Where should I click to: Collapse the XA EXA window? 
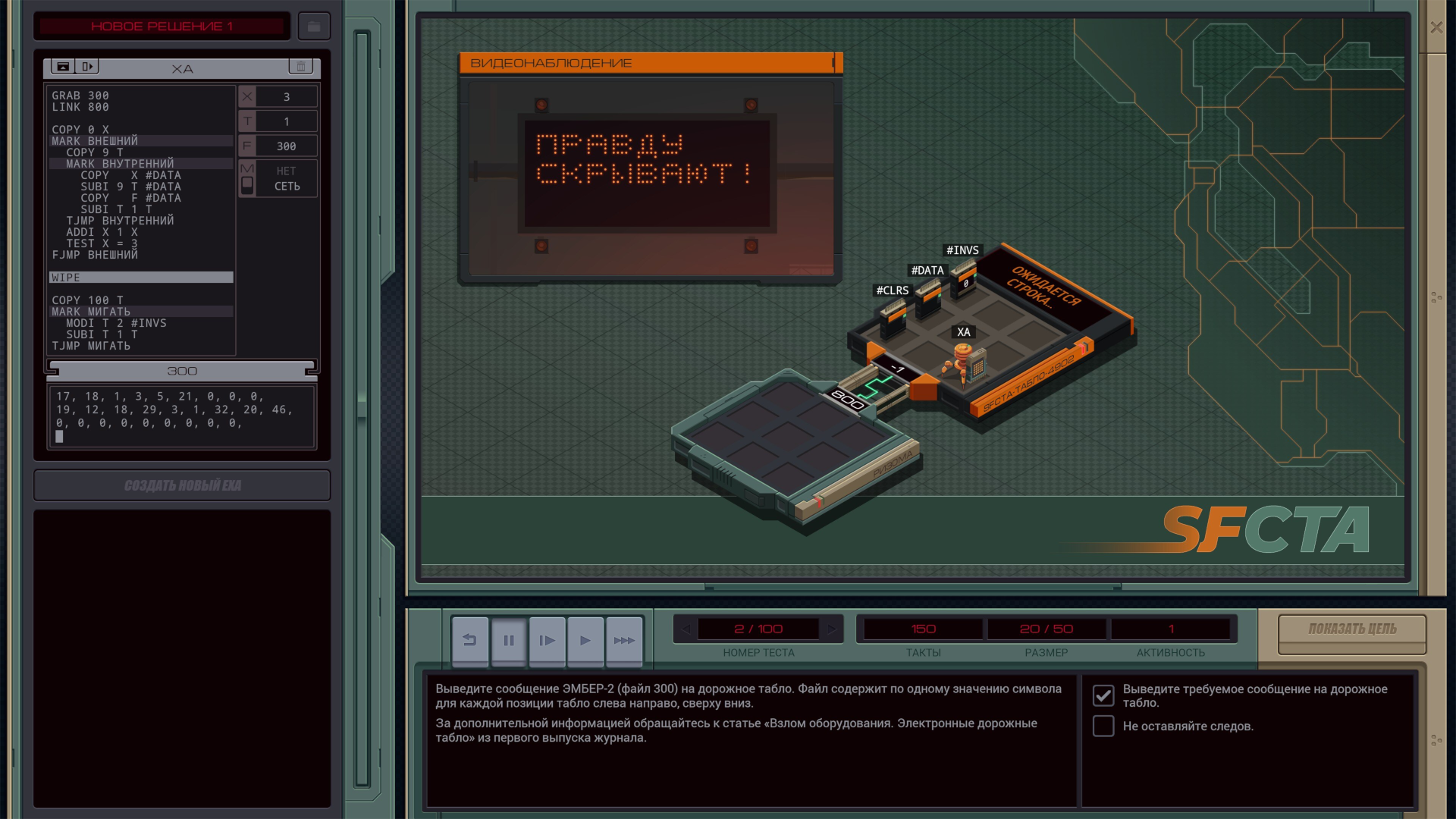point(64,67)
